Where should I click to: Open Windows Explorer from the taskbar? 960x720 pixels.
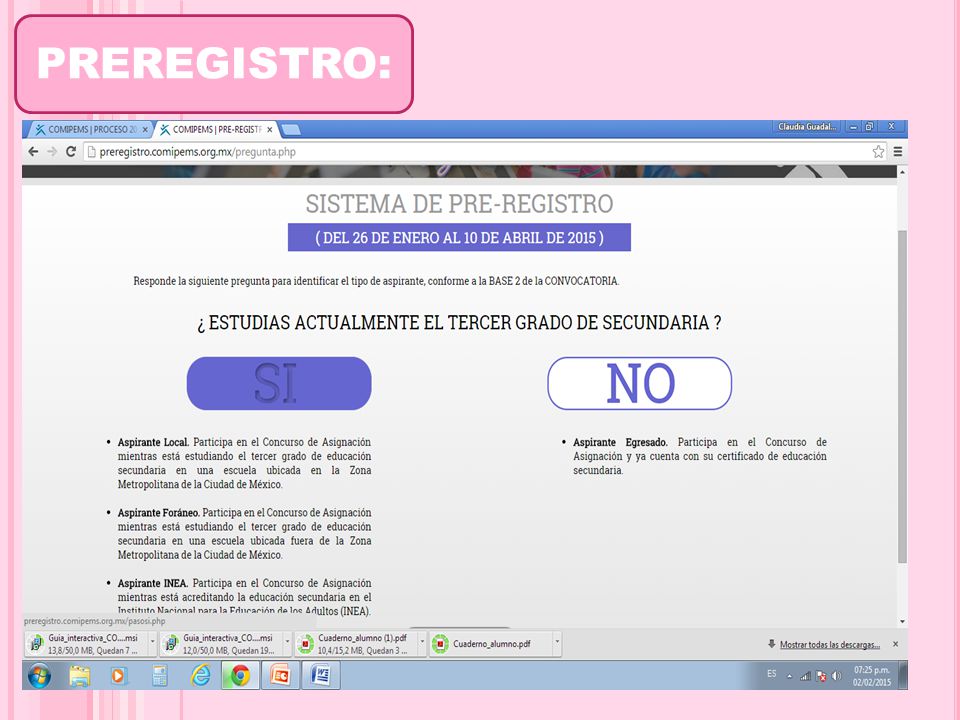80,675
